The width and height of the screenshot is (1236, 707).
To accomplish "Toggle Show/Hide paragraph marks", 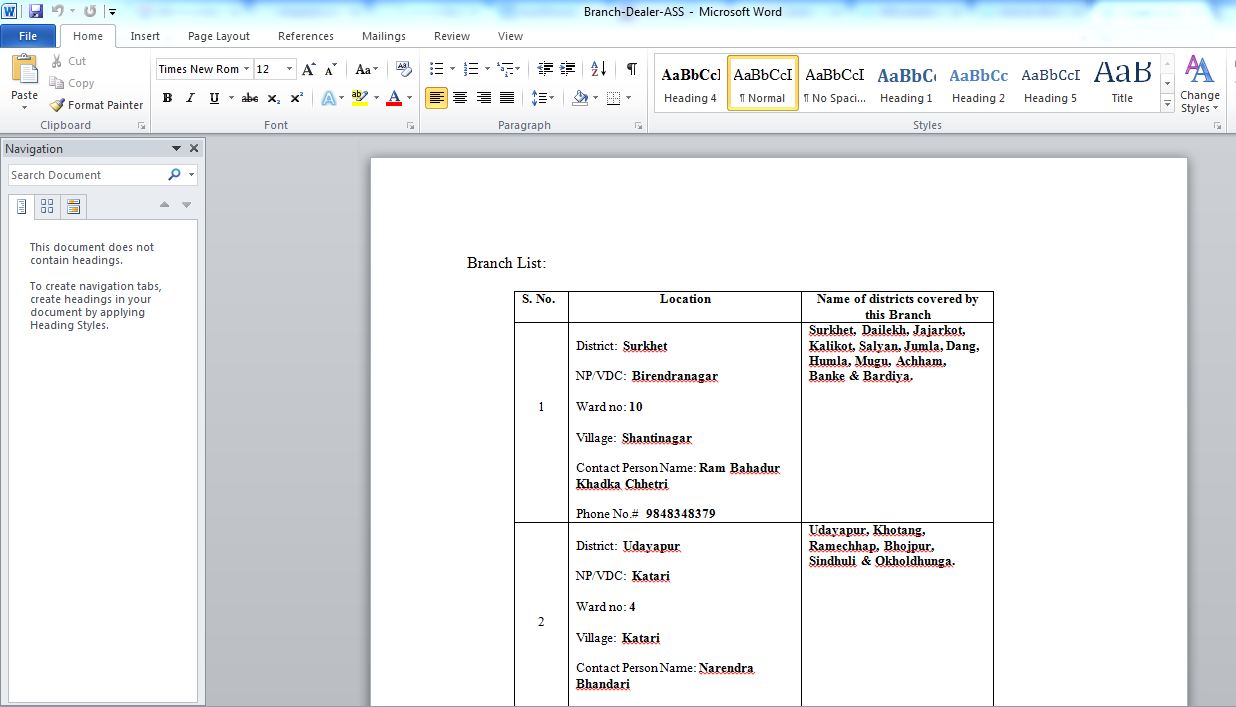I will point(632,69).
